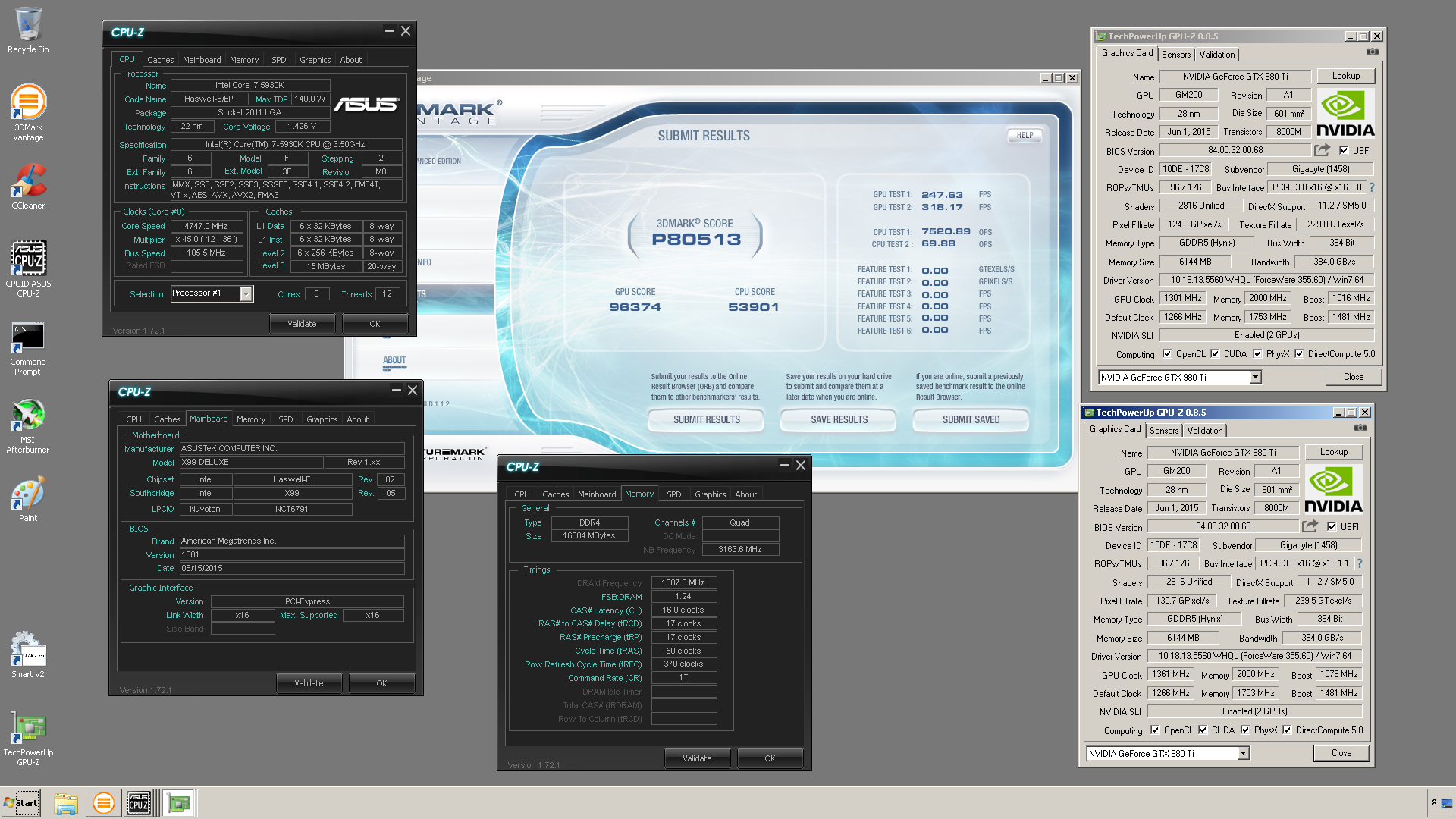1456x819 pixels.
Task: Click 3DMark score P80513
Action: pos(696,240)
